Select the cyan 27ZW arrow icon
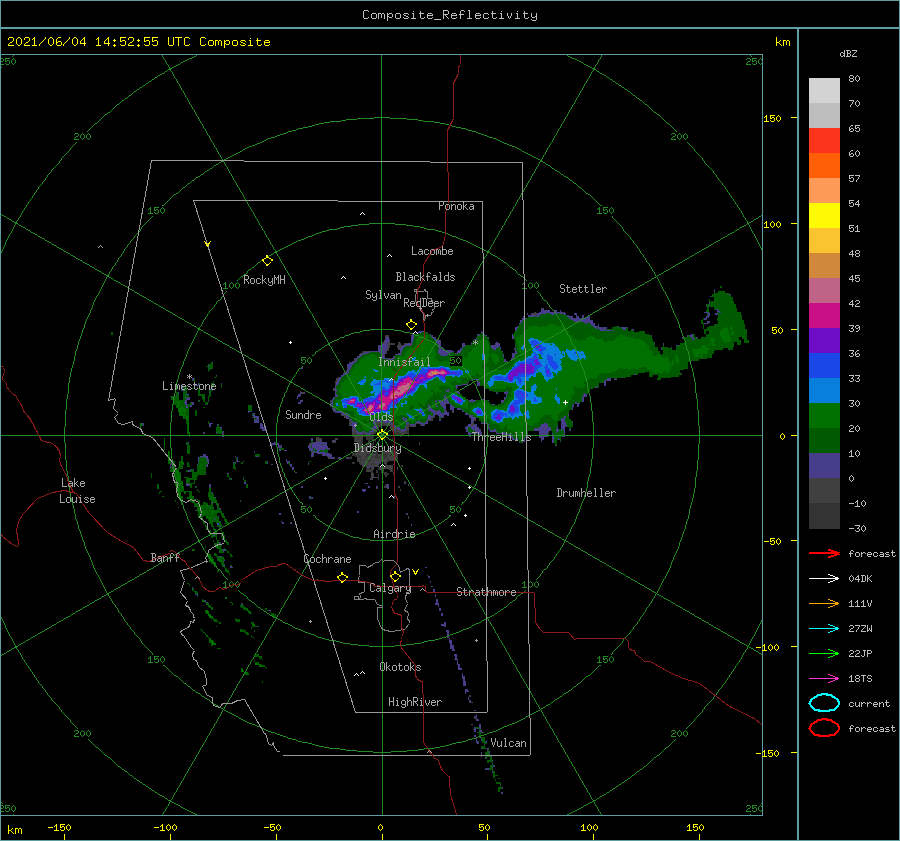The image size is (900, 841). pos(824,629)
